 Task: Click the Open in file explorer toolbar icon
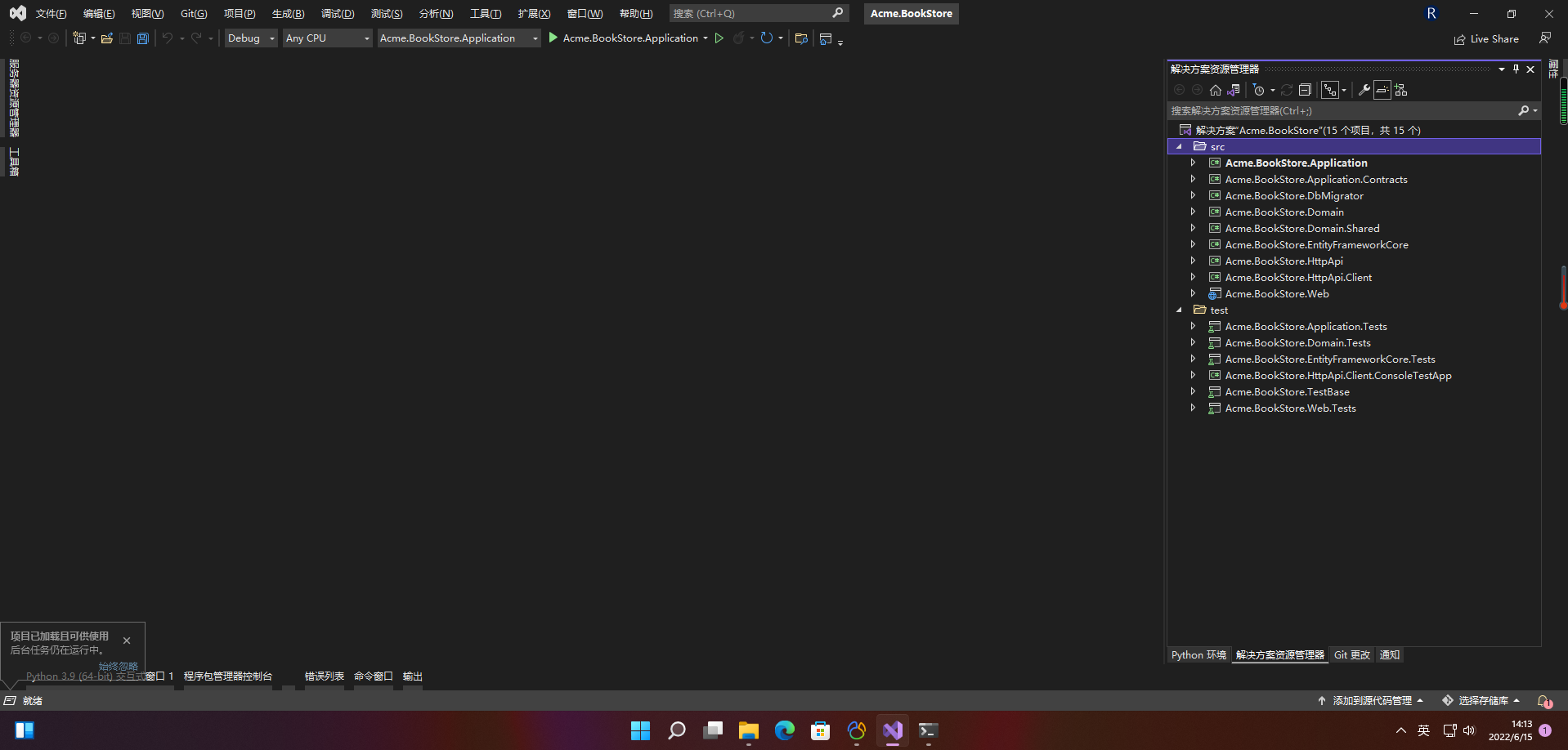click(x=801, y=38)
